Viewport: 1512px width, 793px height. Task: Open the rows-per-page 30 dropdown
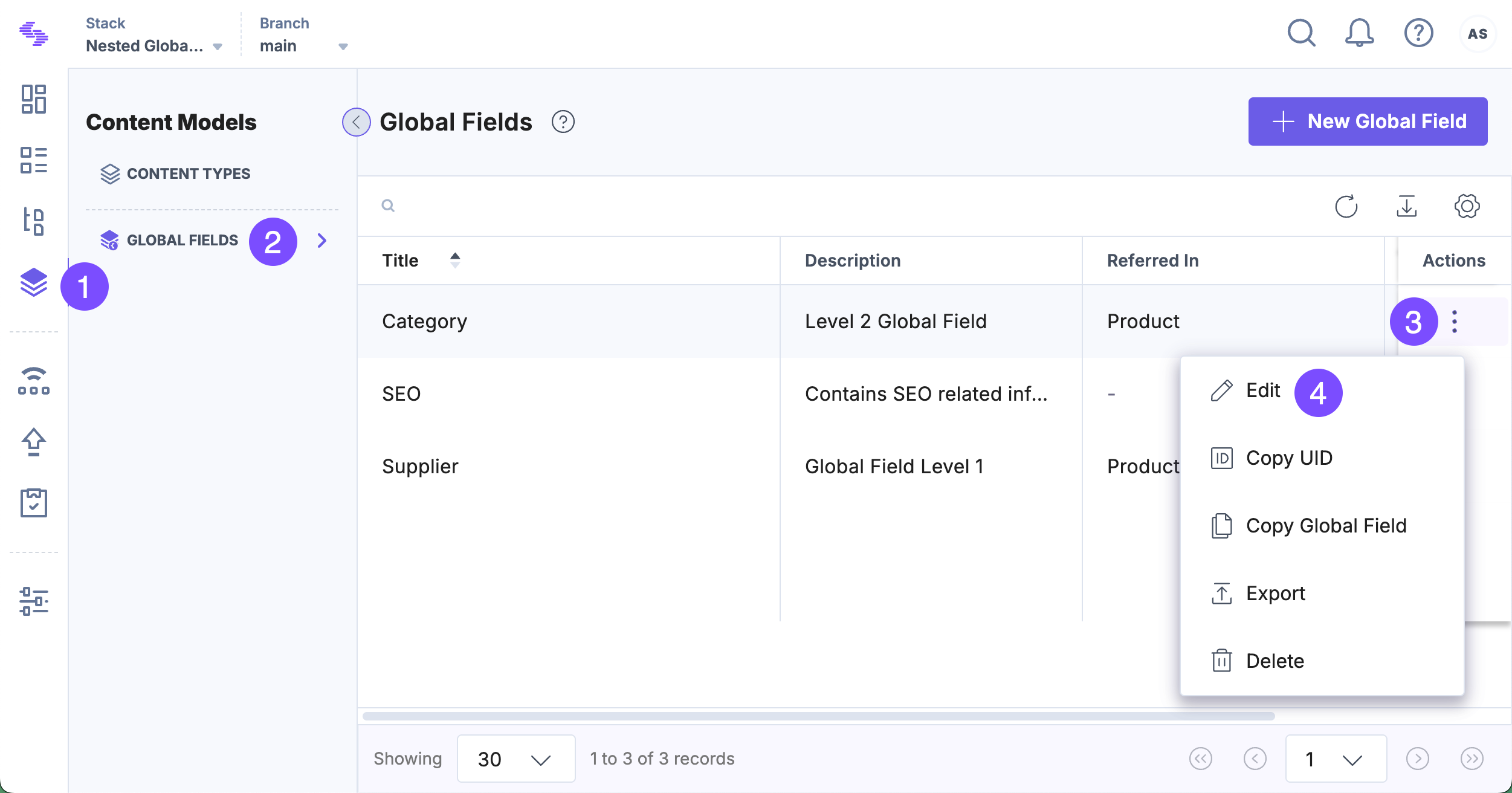(x=516, y=759)
